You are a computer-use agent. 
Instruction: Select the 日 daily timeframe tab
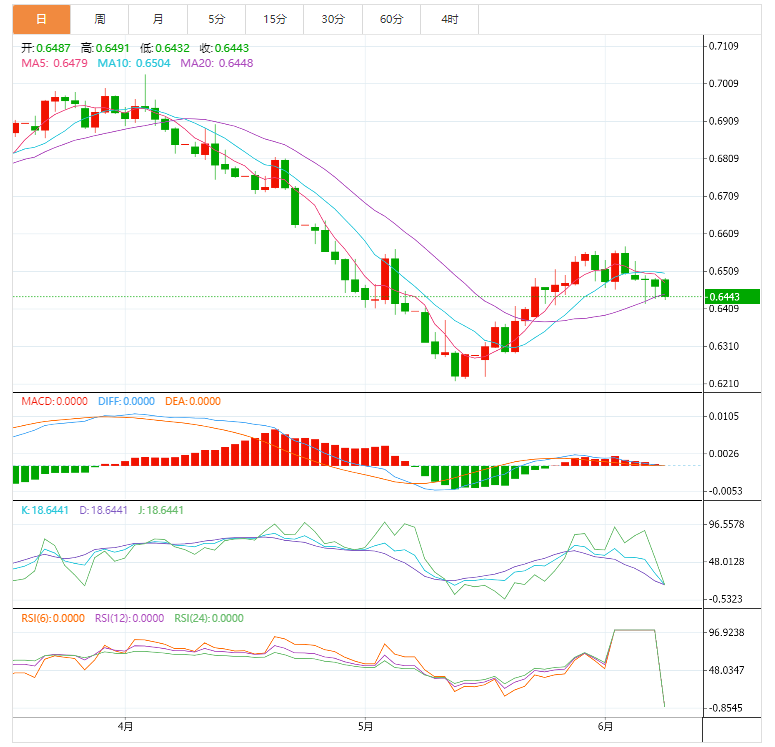(42, 19)
